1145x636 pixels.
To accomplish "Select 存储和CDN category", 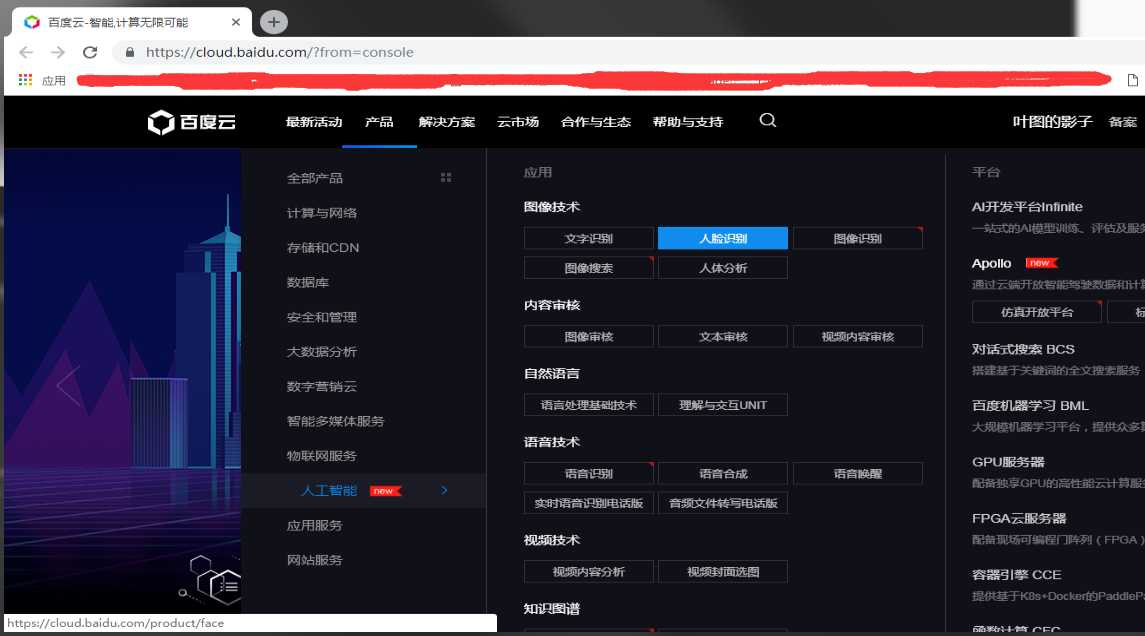I will (323, 248).
